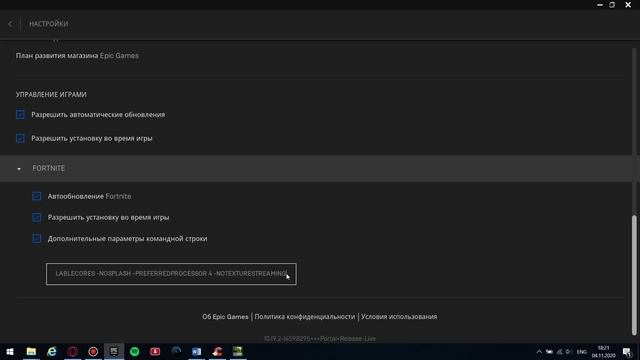Open the clock and date flyout
The height and width of the screenshot is (360, 640).
point(603,352)
